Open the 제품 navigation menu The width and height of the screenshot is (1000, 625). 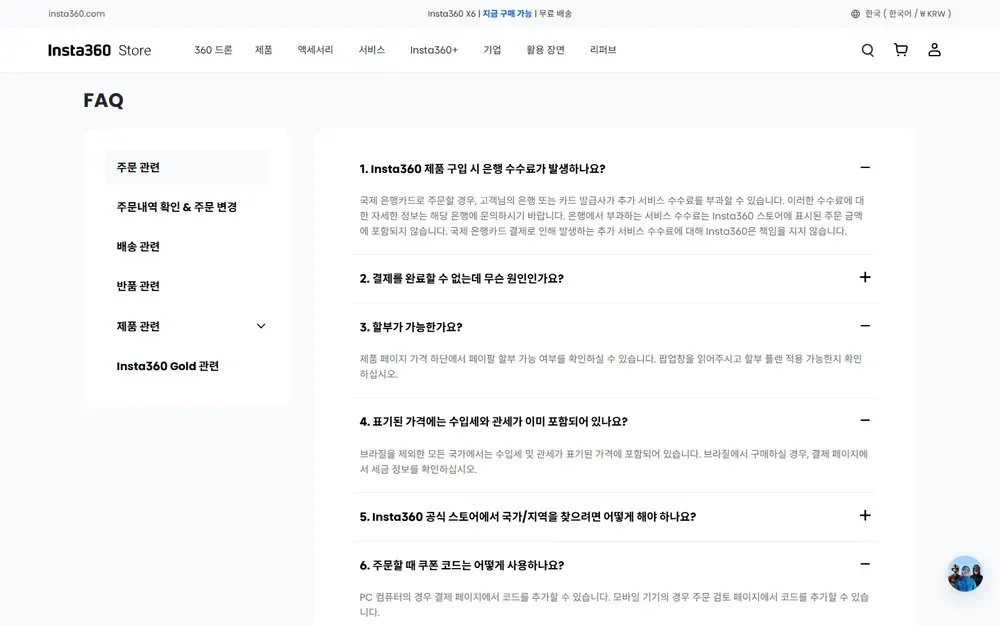coord(263,50)
